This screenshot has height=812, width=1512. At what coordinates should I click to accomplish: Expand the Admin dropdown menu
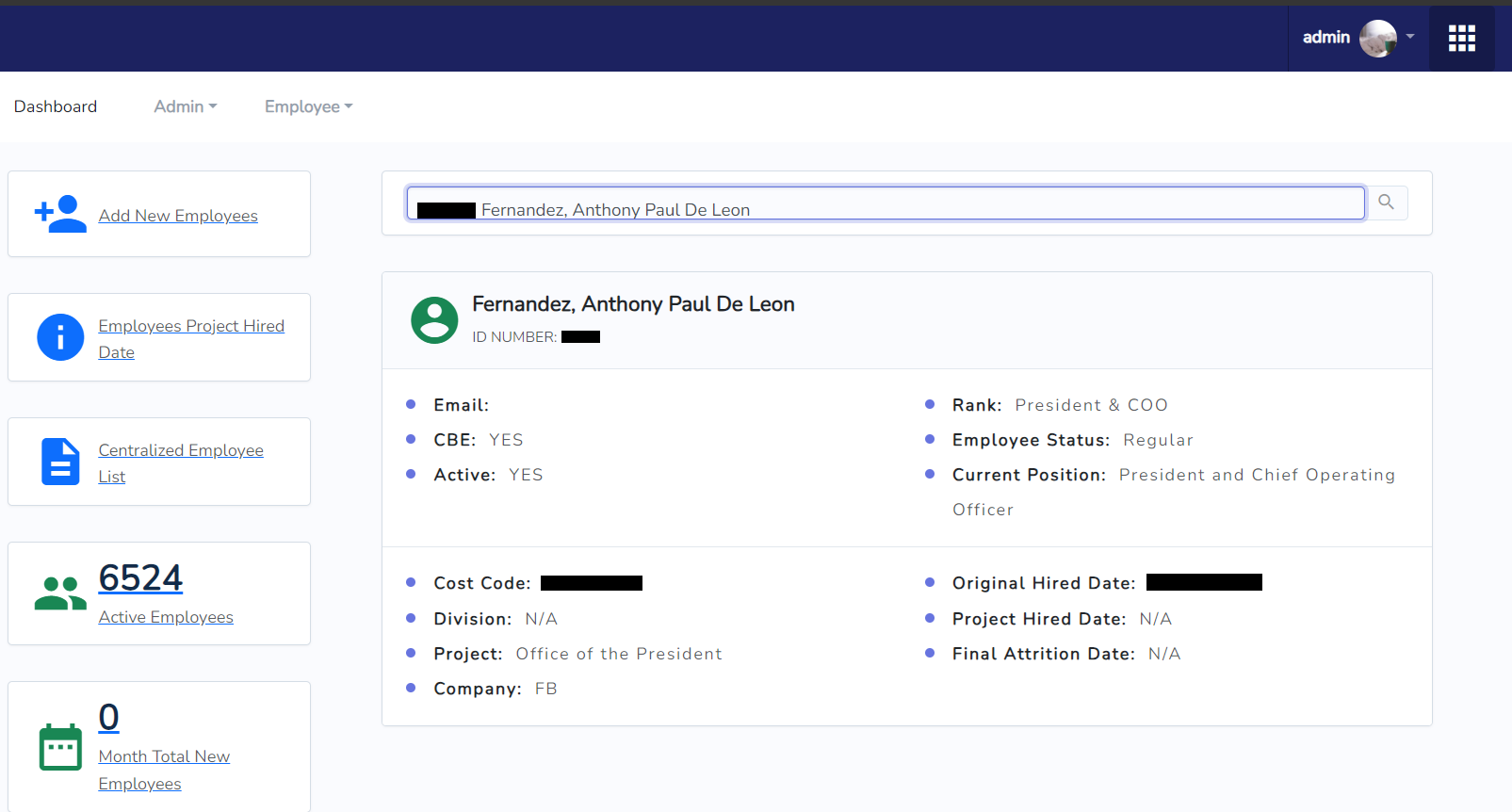pos(186,106)
